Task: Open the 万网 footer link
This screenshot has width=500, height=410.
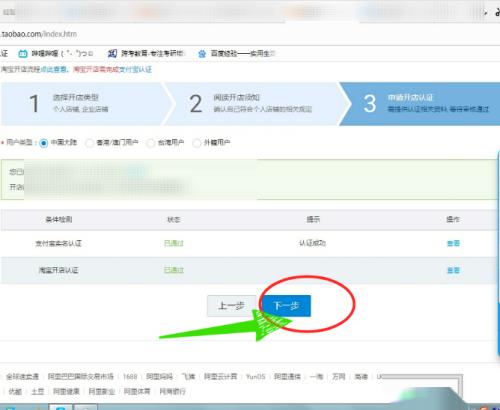Action: pyautogui.click(x=339, y=377)
